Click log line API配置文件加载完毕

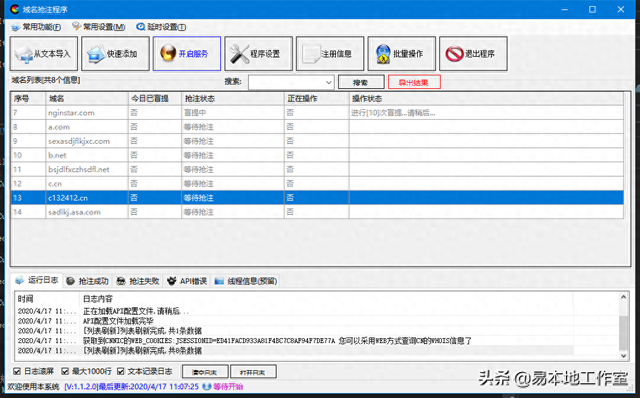[118, 321]
